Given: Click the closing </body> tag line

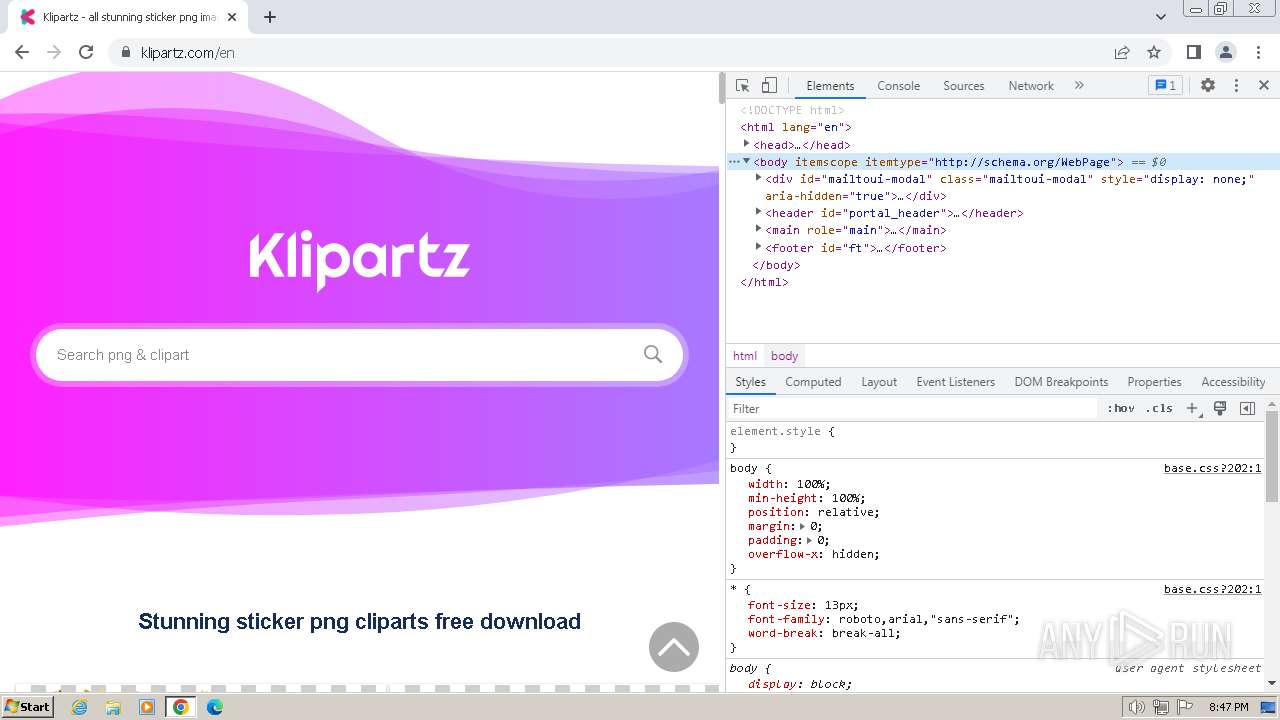Looking at the screenshot, I should (x=776, y=265).
